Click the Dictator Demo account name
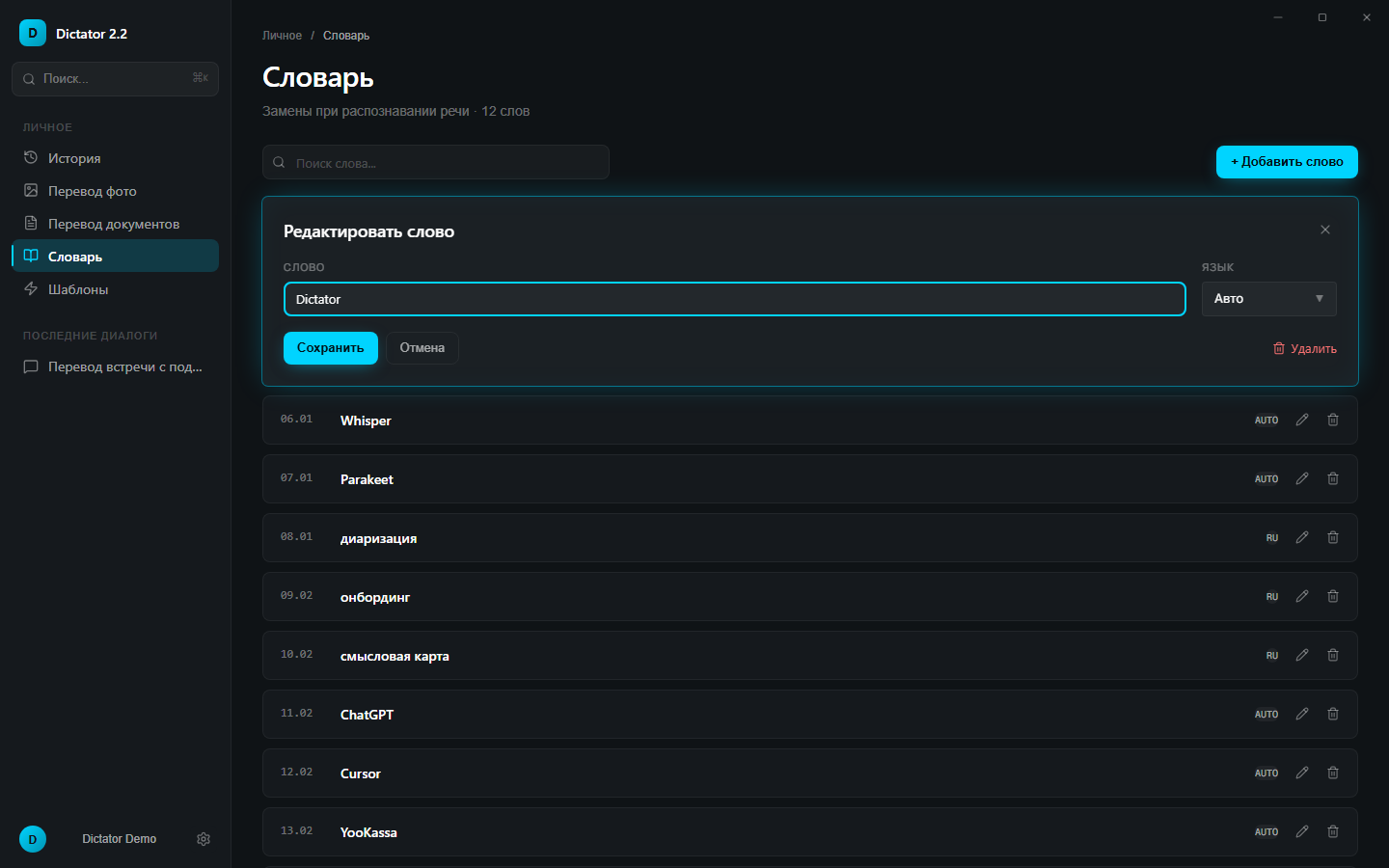This screenshot has height=868, width=1389. click(120, 839)
